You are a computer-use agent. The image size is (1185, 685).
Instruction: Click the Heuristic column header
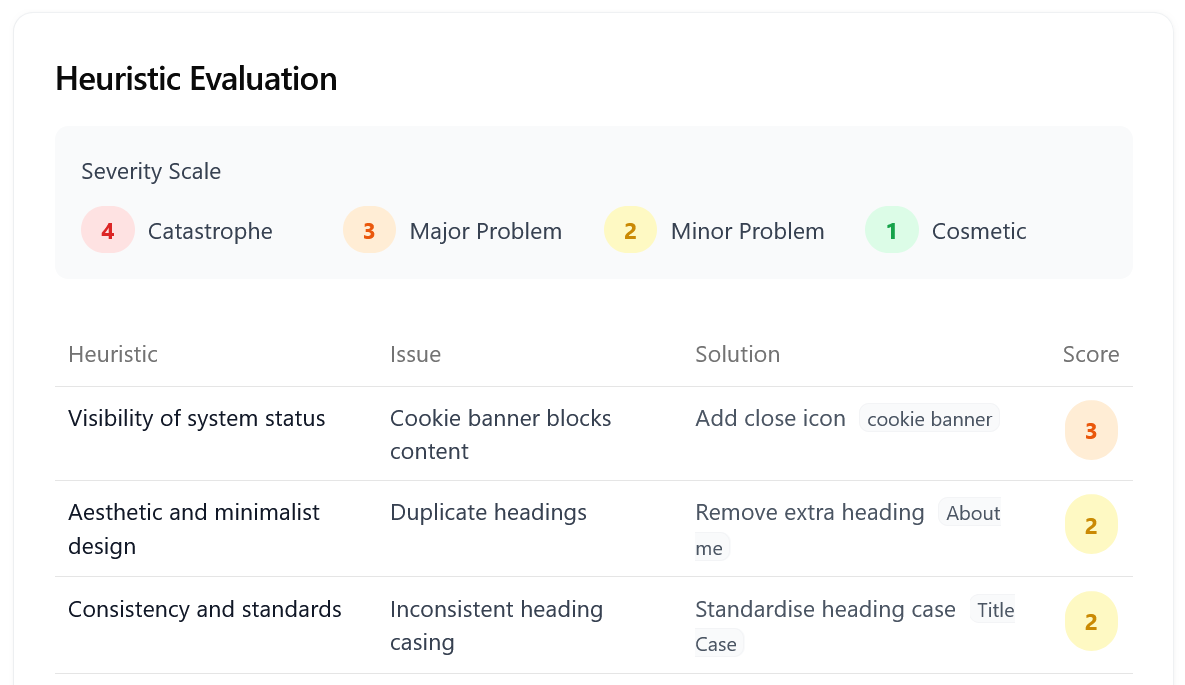pyautogui.click(x=113, y=354)
